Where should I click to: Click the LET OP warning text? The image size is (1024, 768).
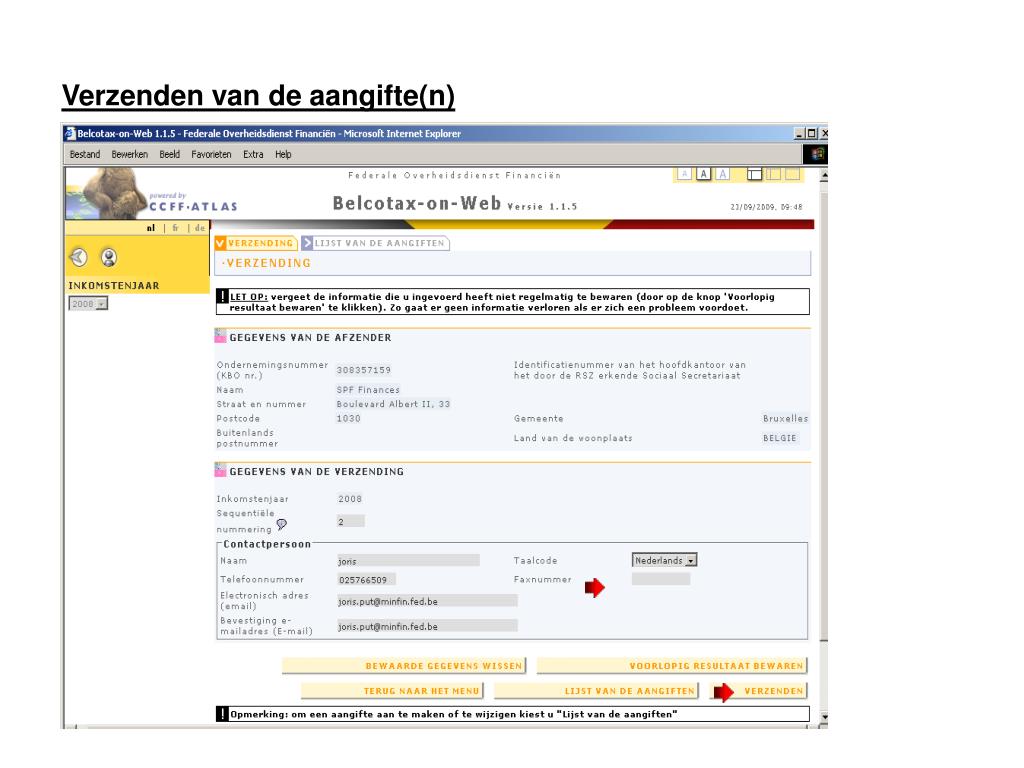(502, 302)
